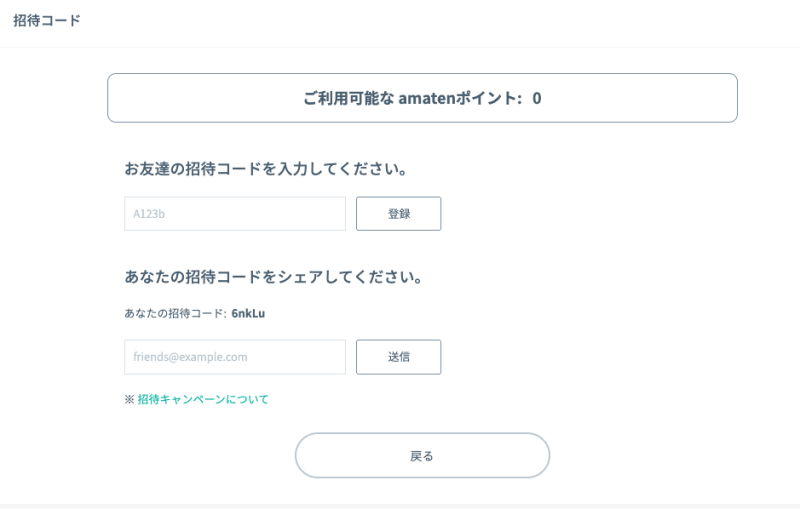Click the gray footer strip at the bottom
This screenshot has width=800, height=509.
click(400, 506)
